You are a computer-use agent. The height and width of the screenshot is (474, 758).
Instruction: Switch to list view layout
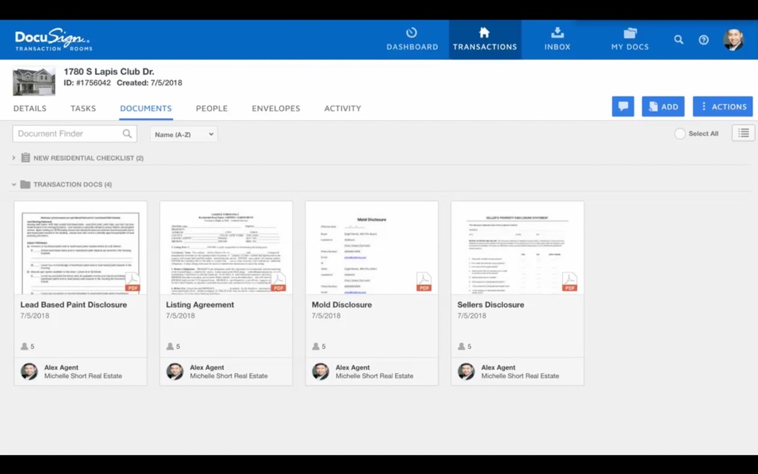click(743, 133)
